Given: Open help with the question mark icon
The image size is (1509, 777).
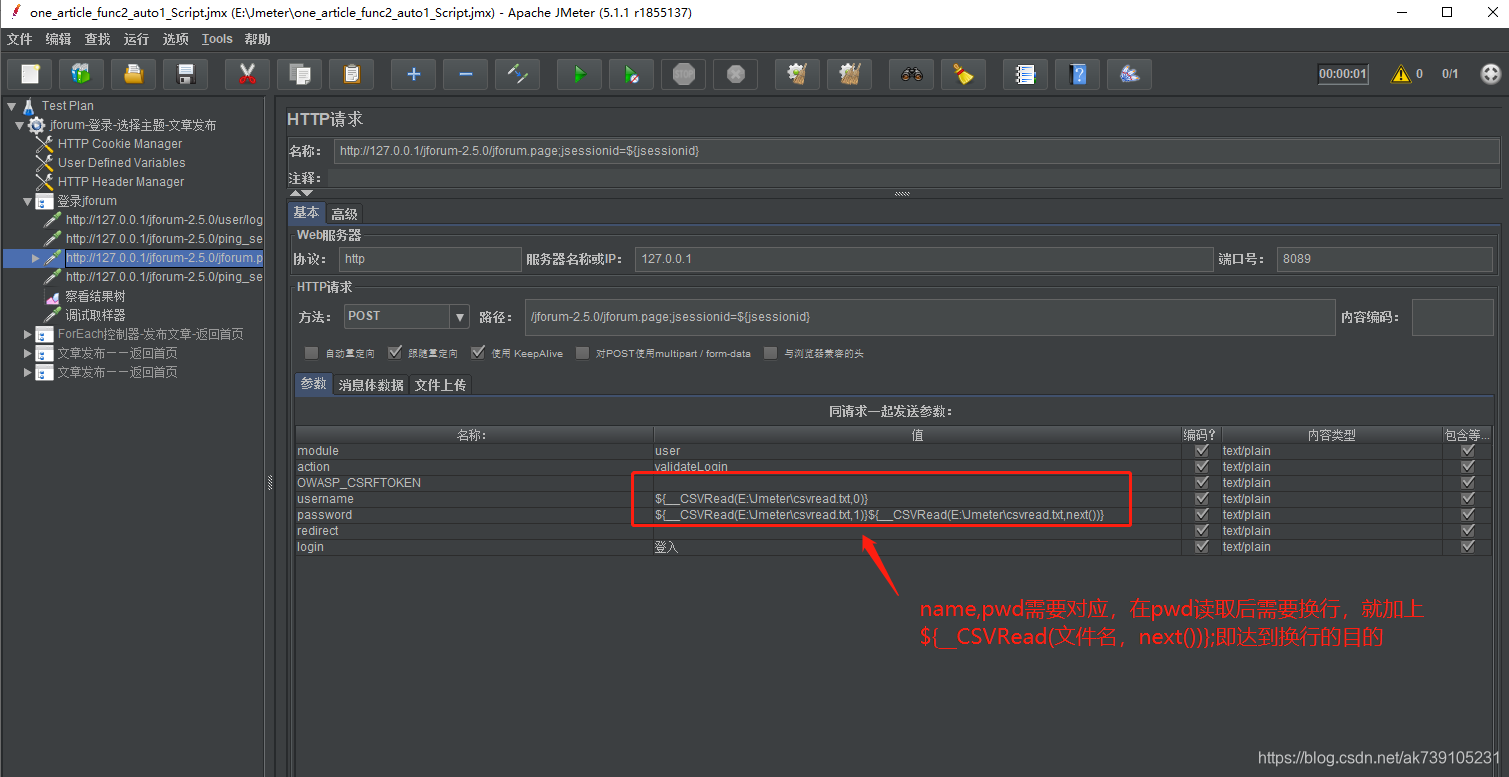Looking at the screenshot, I should [x=1077, y=74].
